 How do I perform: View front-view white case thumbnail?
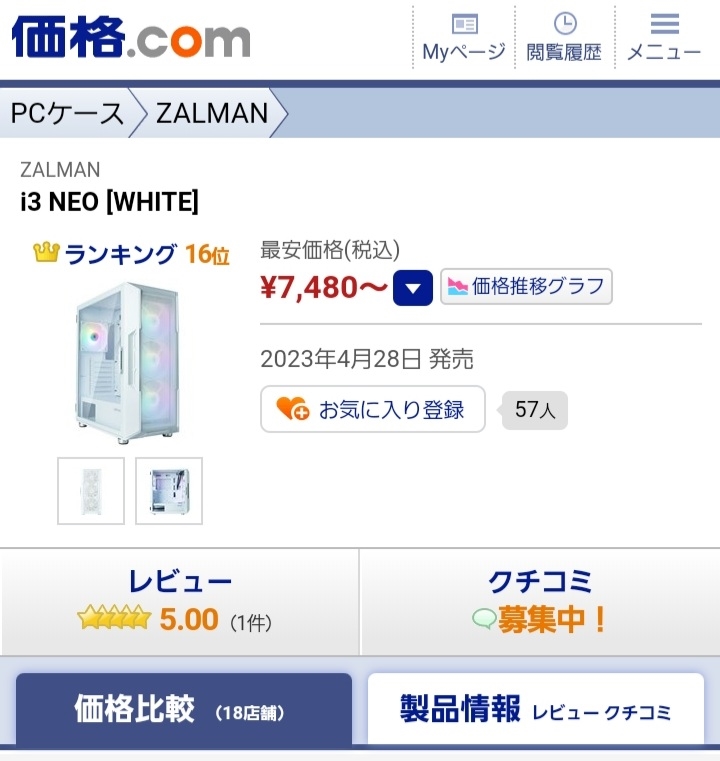pyautogui.click(x=91, y=491)
